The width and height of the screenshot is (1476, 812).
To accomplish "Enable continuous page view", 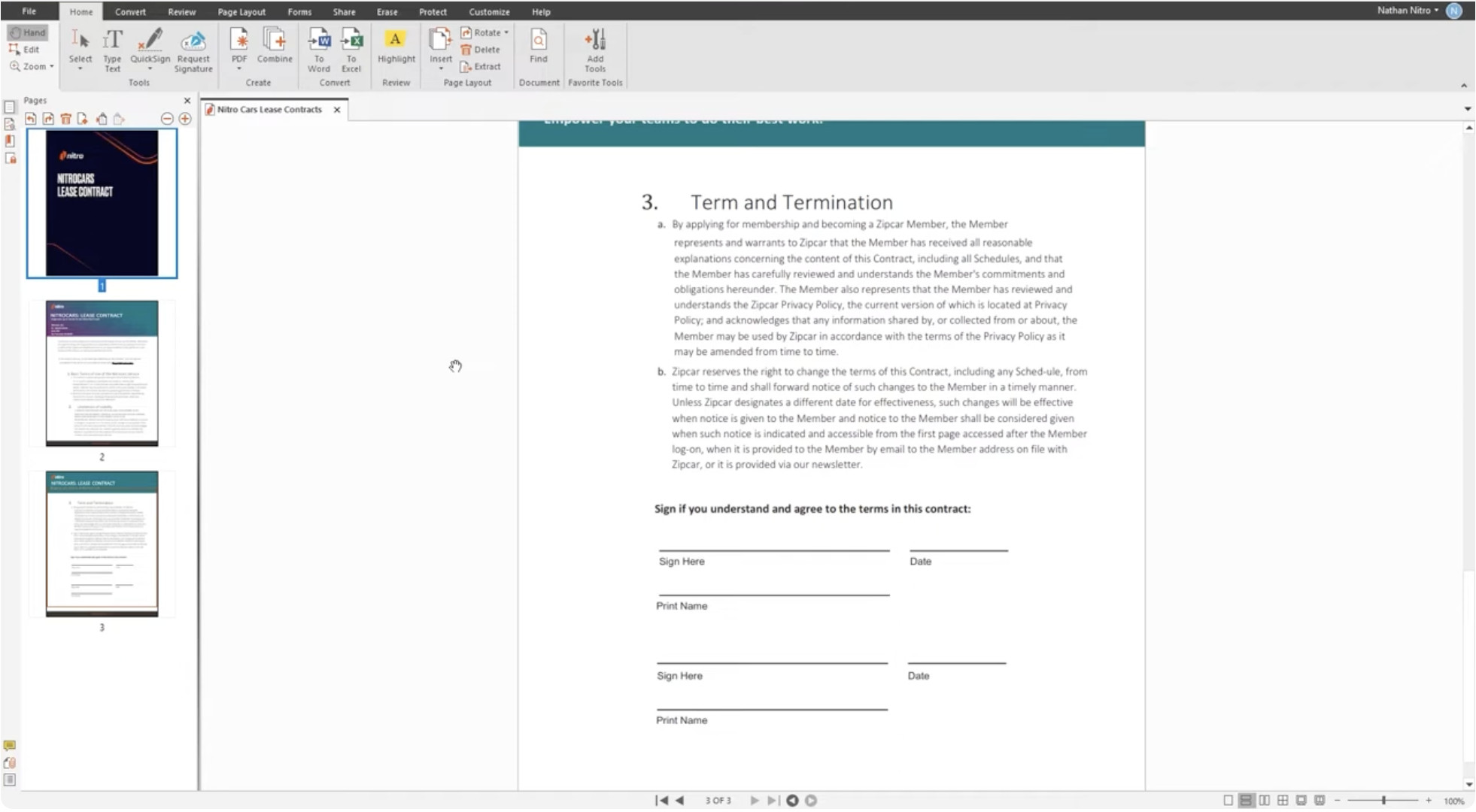I will pos(1247,801).
